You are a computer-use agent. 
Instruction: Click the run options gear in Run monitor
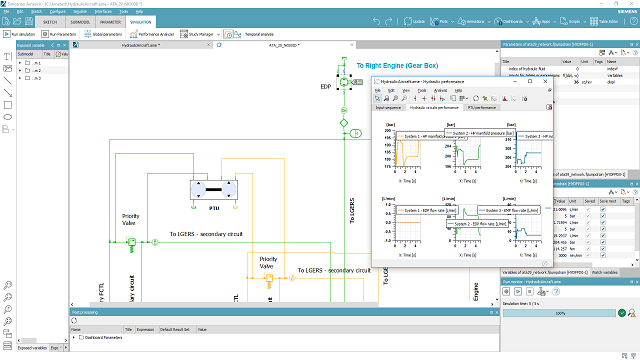[506, 291]
